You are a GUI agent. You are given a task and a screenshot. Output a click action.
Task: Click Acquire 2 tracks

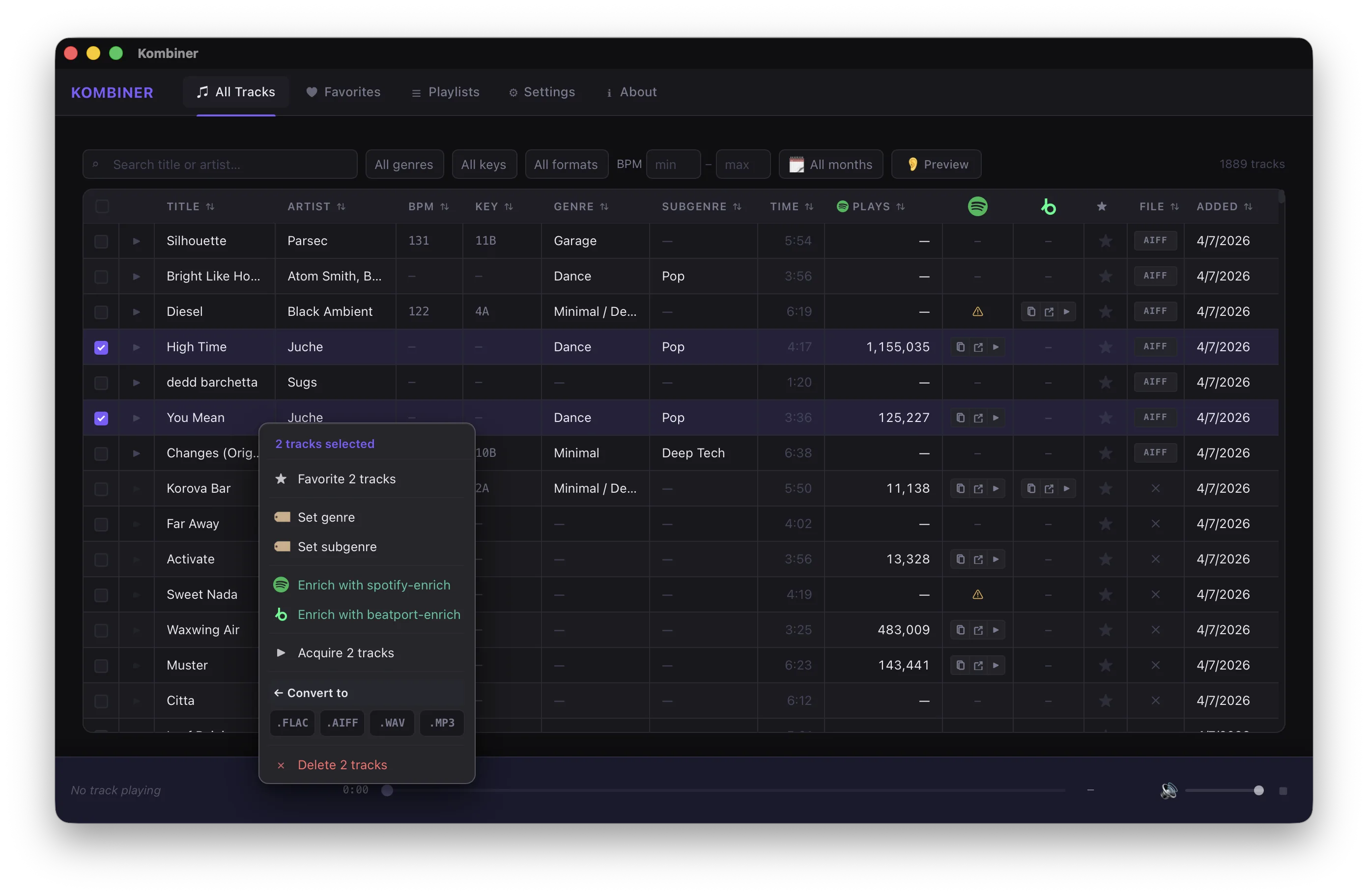point(367,653)
